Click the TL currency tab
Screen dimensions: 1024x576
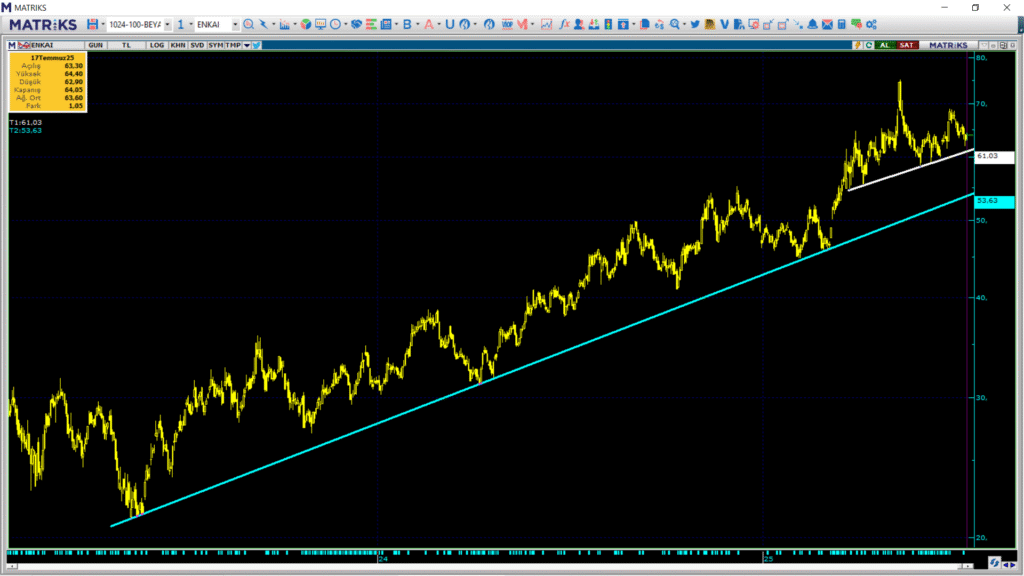tap(126, 45)
